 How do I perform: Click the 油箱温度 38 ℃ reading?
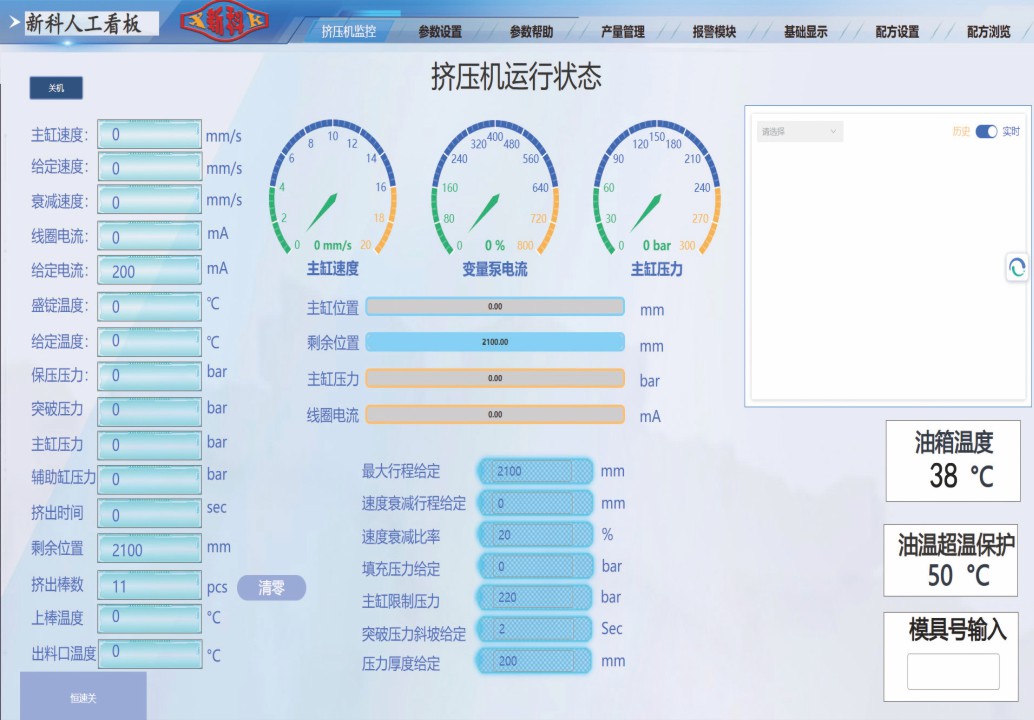point(961,475)
